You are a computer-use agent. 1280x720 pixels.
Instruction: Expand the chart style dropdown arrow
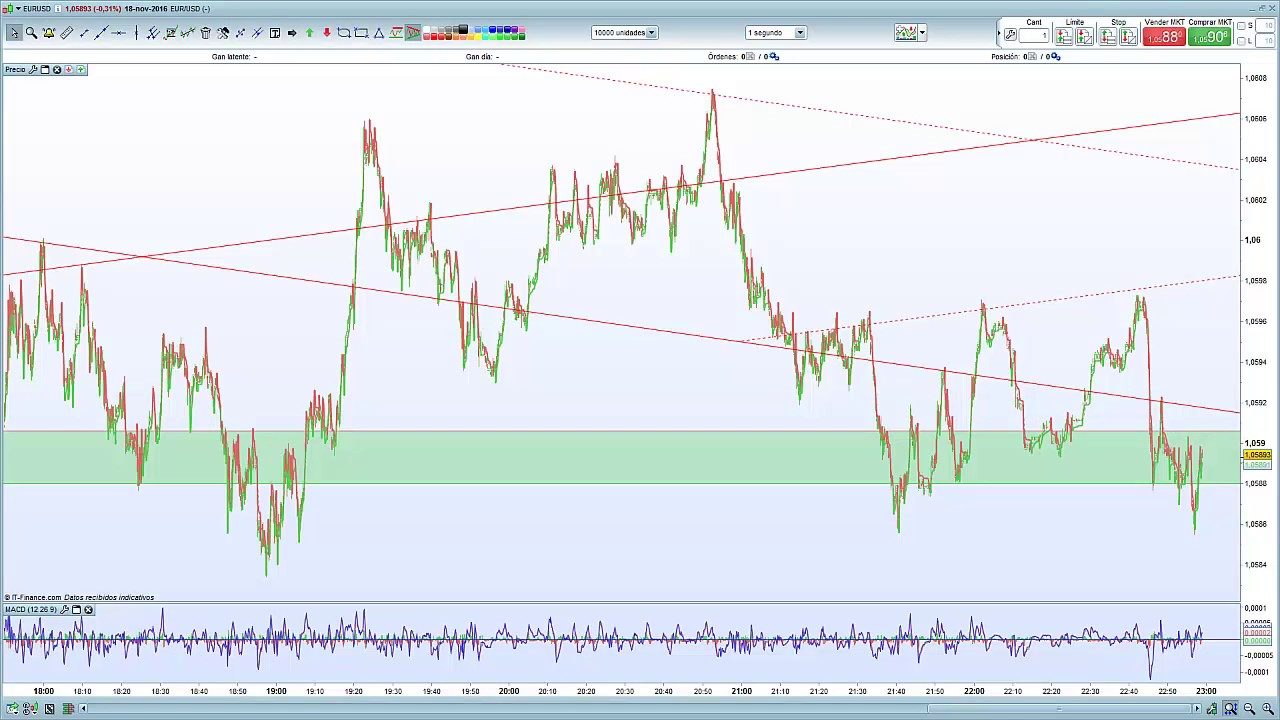(921, 33)
